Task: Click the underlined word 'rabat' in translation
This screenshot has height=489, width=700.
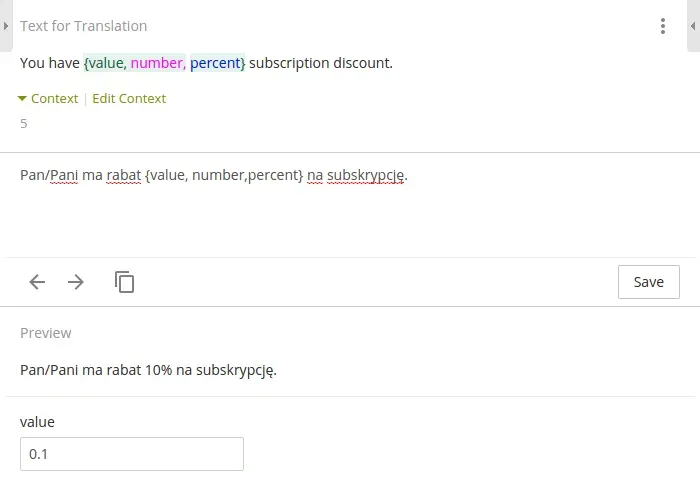Action: point(124,176)
